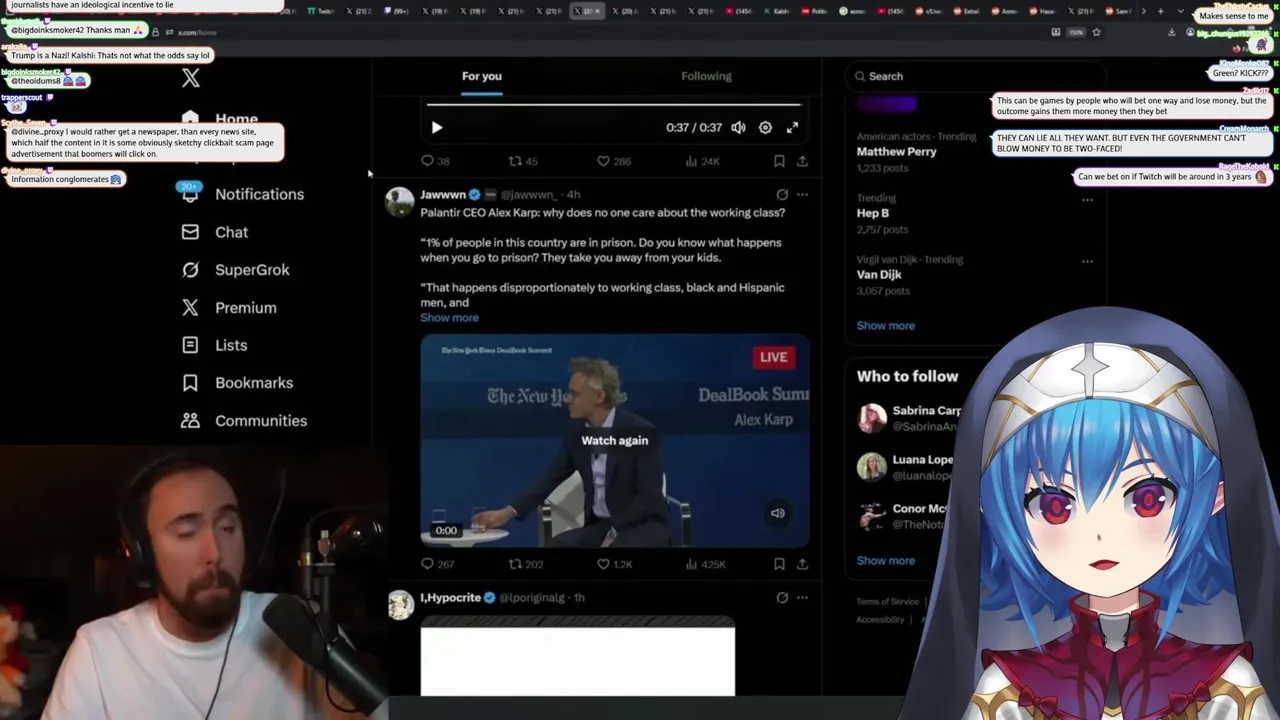Bookmark the top video post
The width and height of the screenshot is (1280, 720).
tap(779, 161)
